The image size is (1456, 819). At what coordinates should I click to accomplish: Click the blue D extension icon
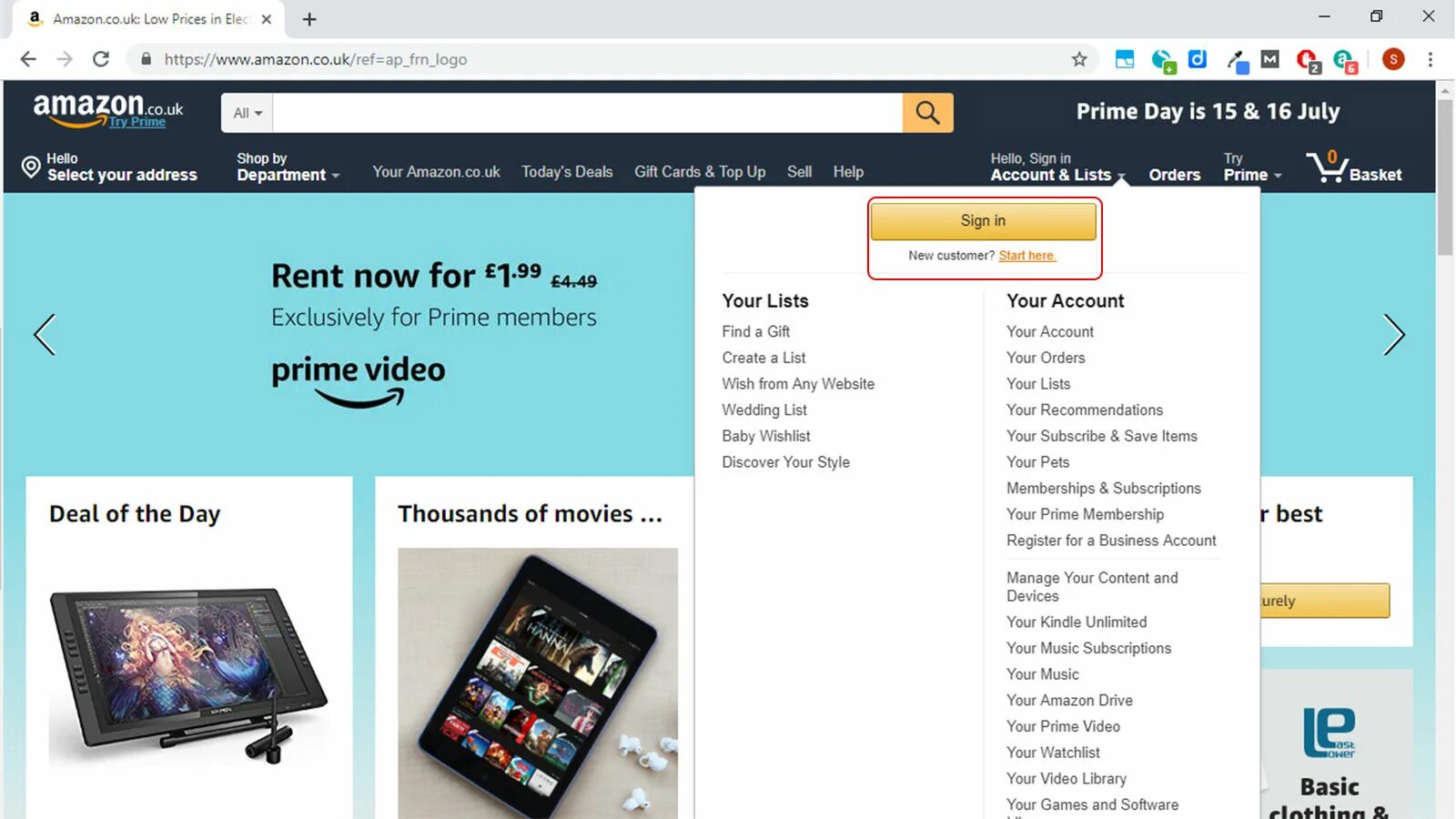coord(1198,59)
